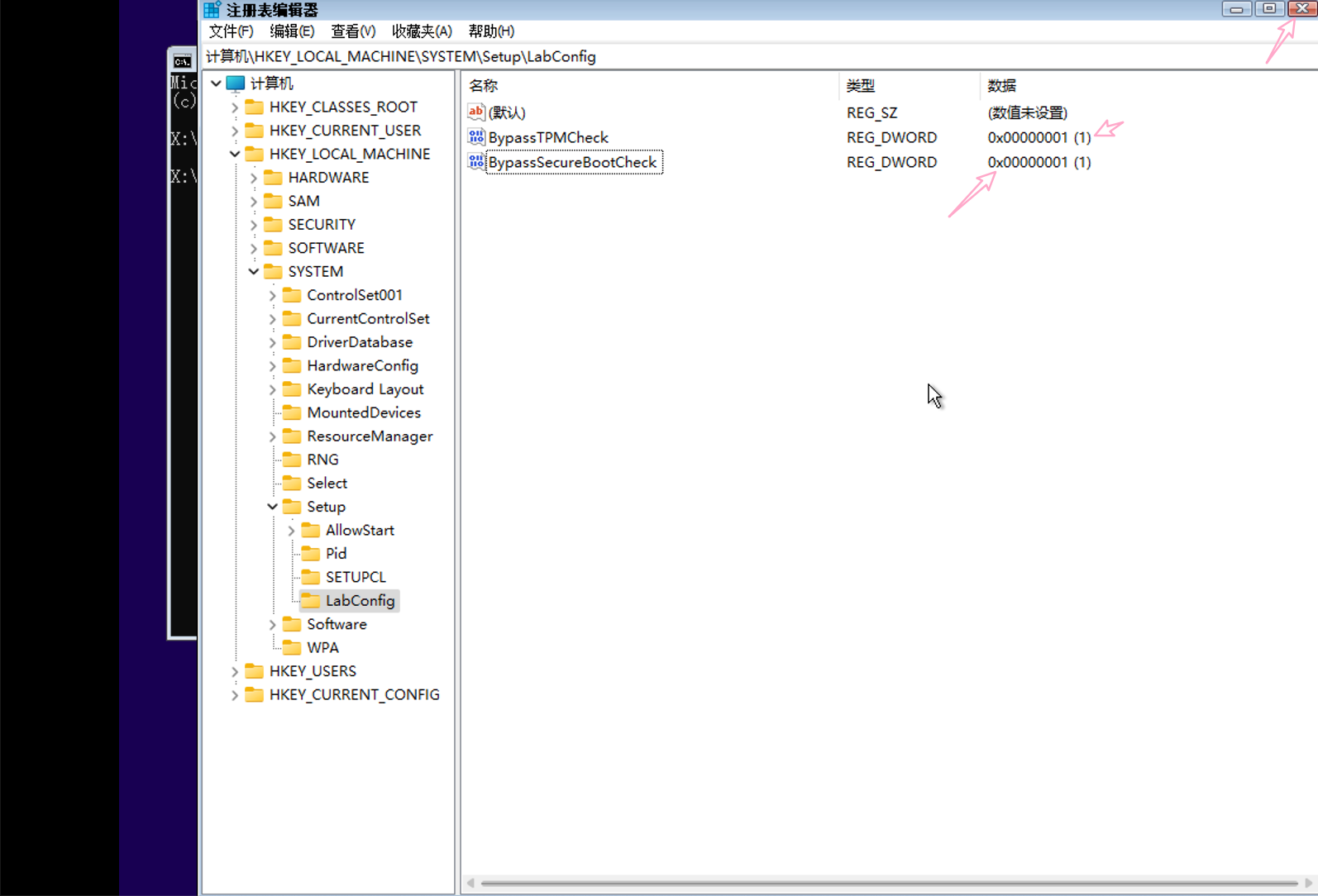
Task: Select the MountedDevices key
Action: point(363,412)
